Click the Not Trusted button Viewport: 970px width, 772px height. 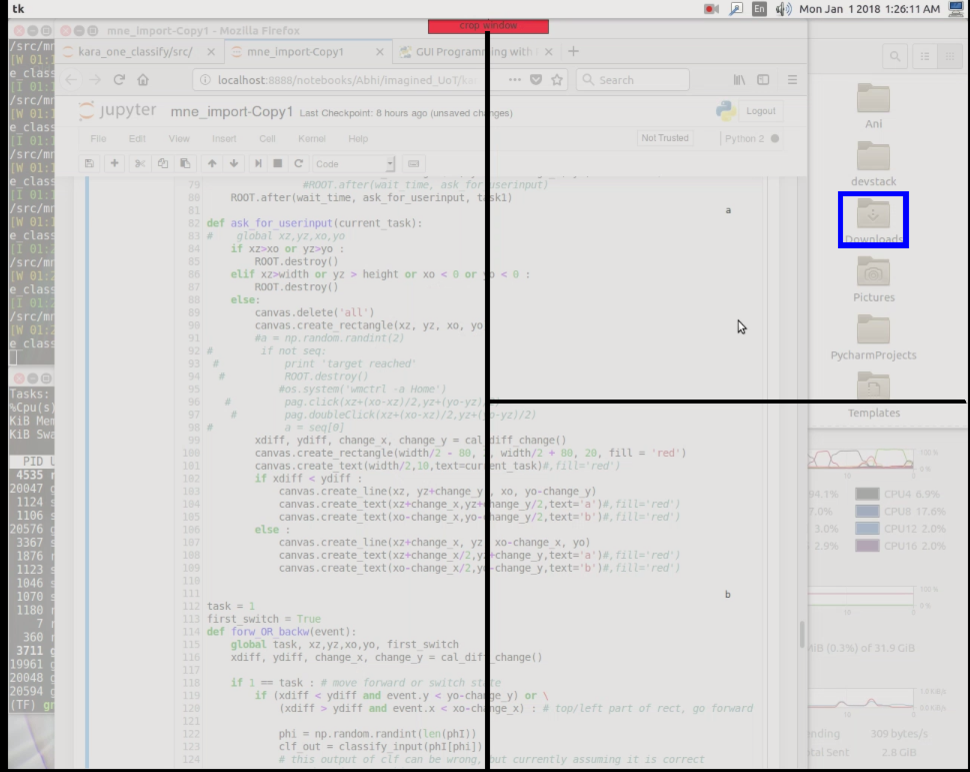[664, 138]
